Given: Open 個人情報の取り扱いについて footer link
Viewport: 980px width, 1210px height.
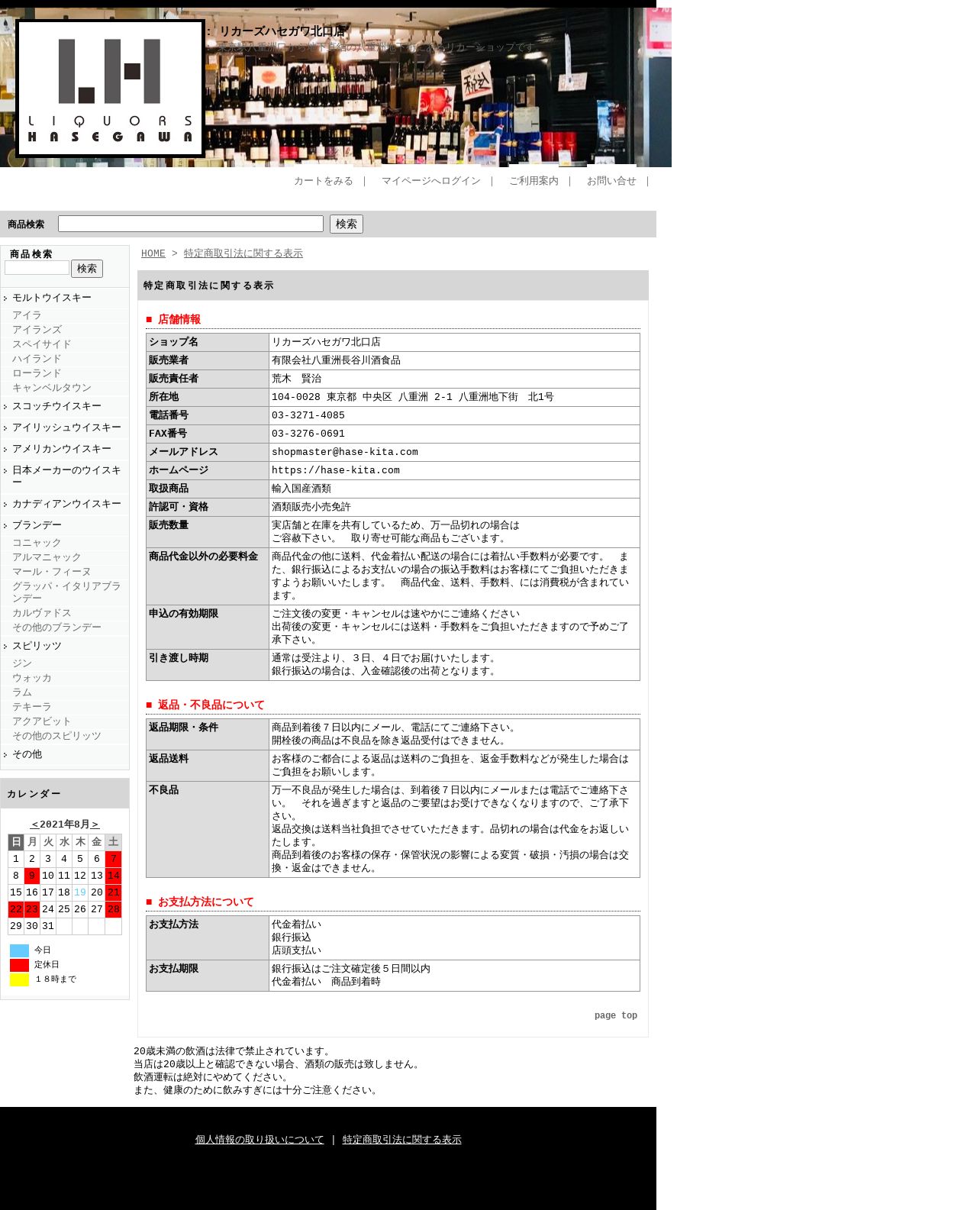Looking at the screenshot, I should coord(260,1140).
